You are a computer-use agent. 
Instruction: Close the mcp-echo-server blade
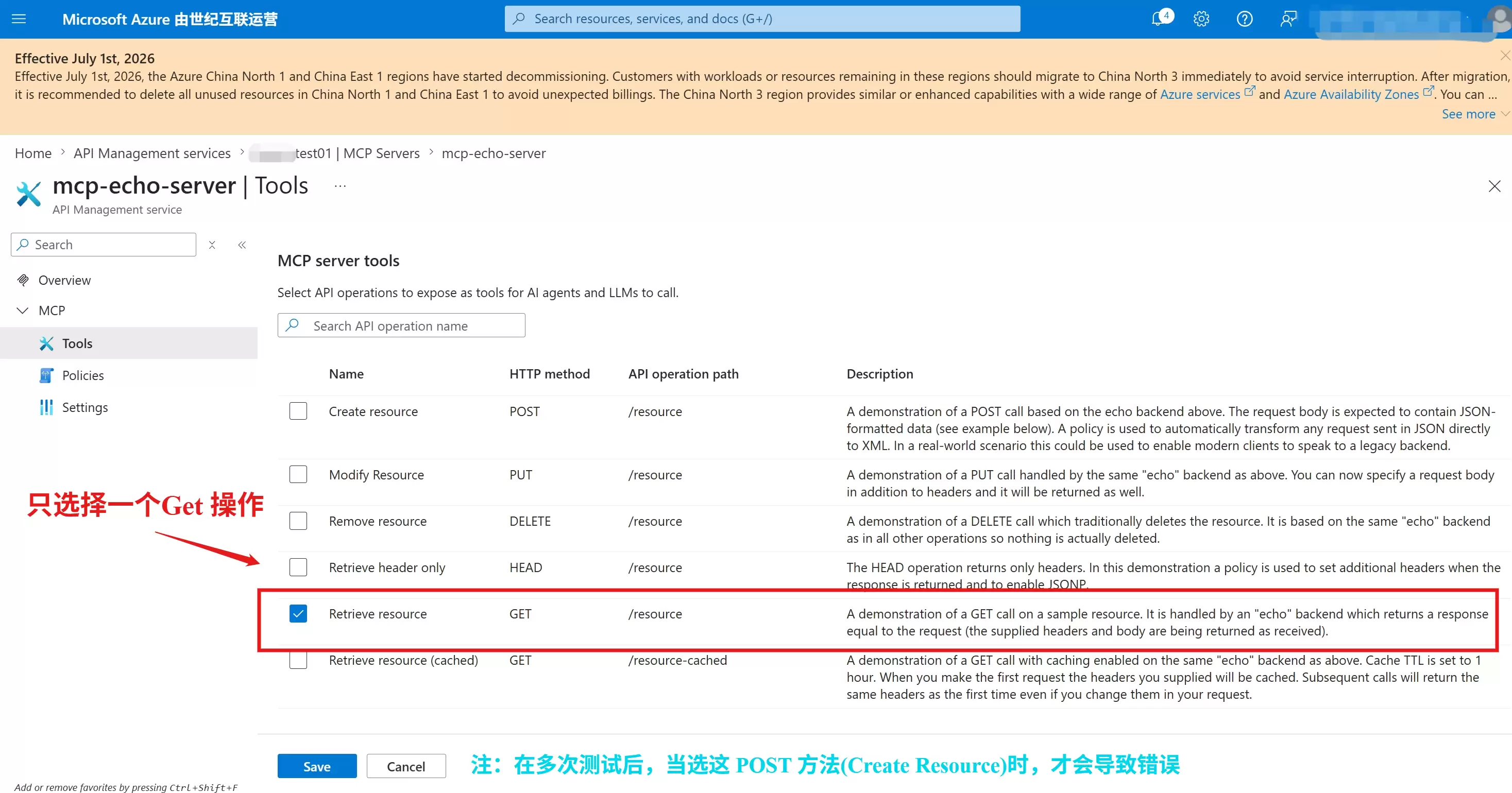(x=1494, y=186)
